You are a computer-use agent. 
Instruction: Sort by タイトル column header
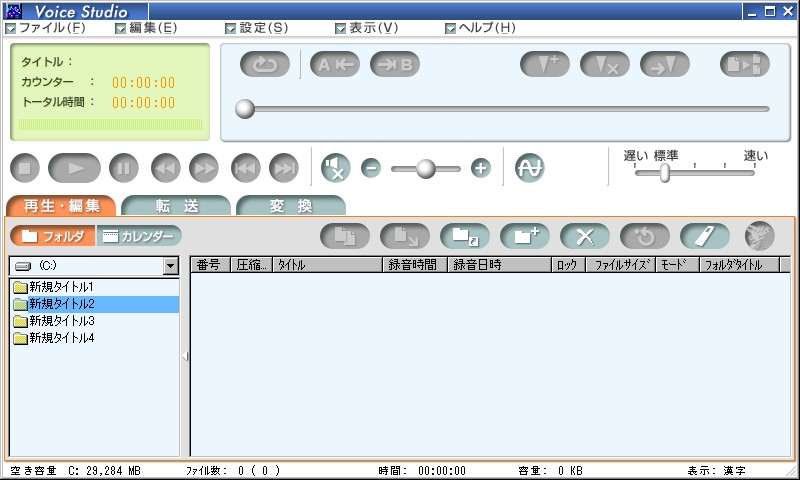click(328, 265)
